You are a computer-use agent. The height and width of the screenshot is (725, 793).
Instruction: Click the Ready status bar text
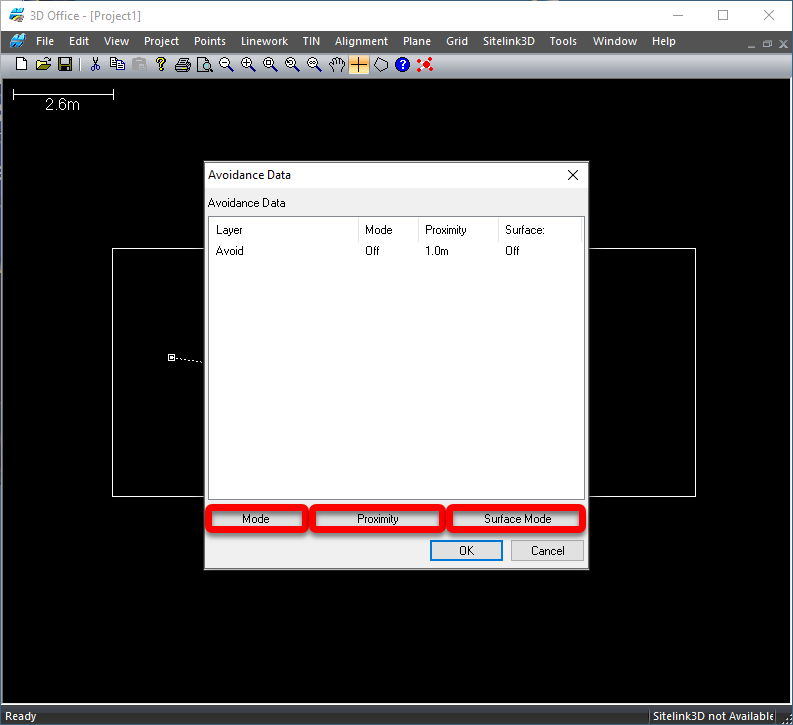pos(21,716)
